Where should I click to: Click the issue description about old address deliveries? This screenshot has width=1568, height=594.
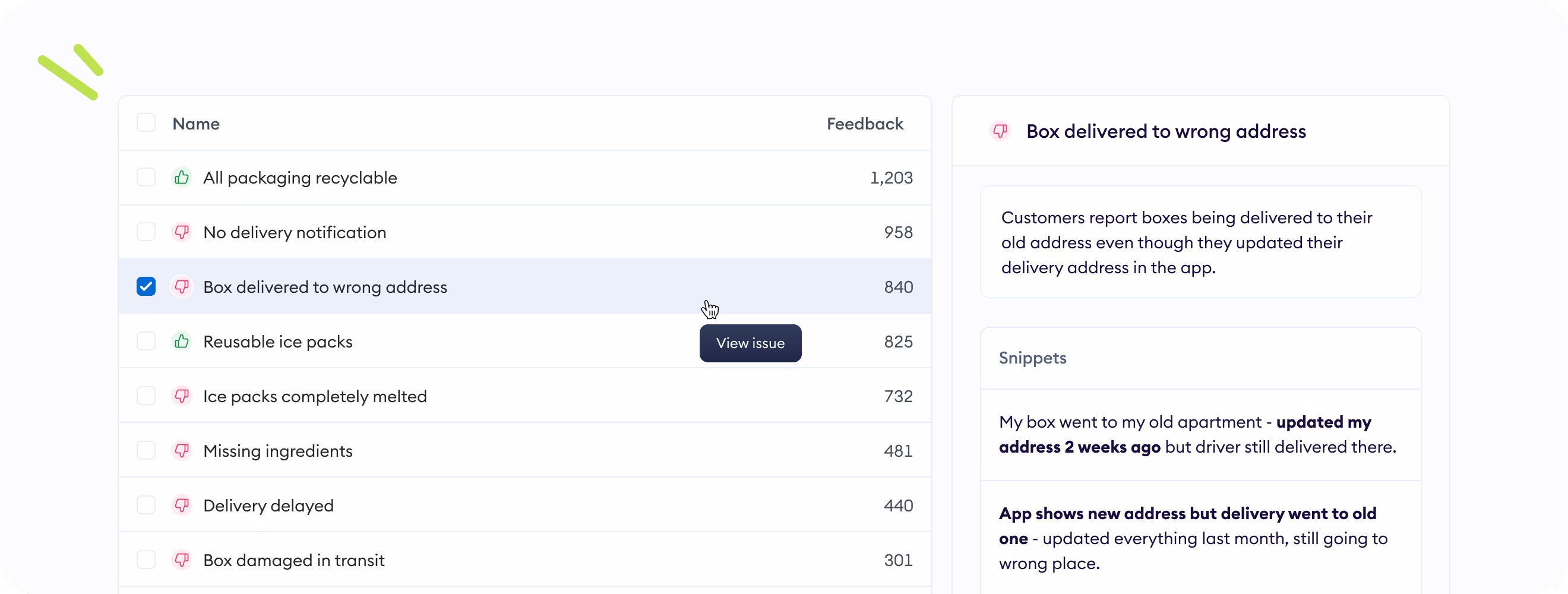(x=1186, y=242)
